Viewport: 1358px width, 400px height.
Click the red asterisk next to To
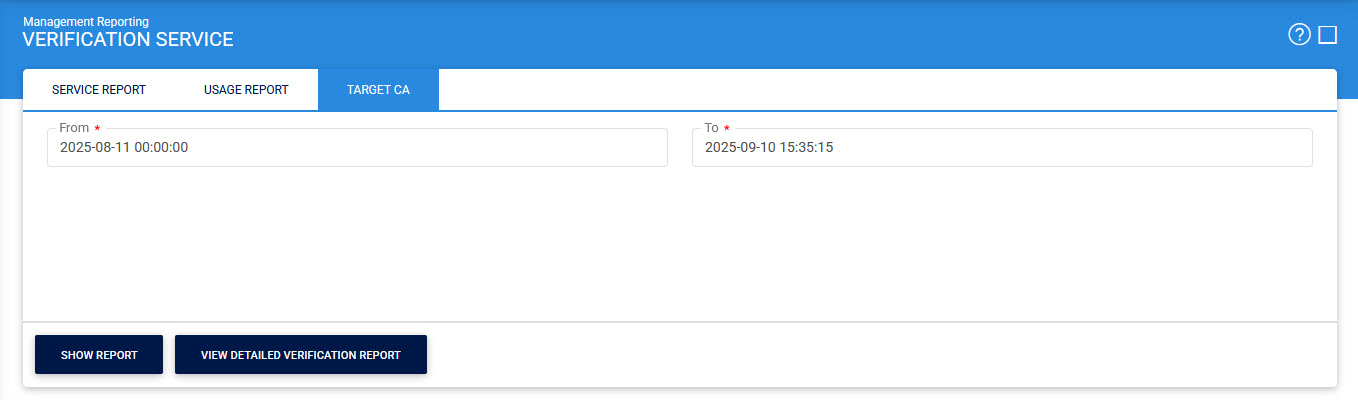(x=727, y=129)
